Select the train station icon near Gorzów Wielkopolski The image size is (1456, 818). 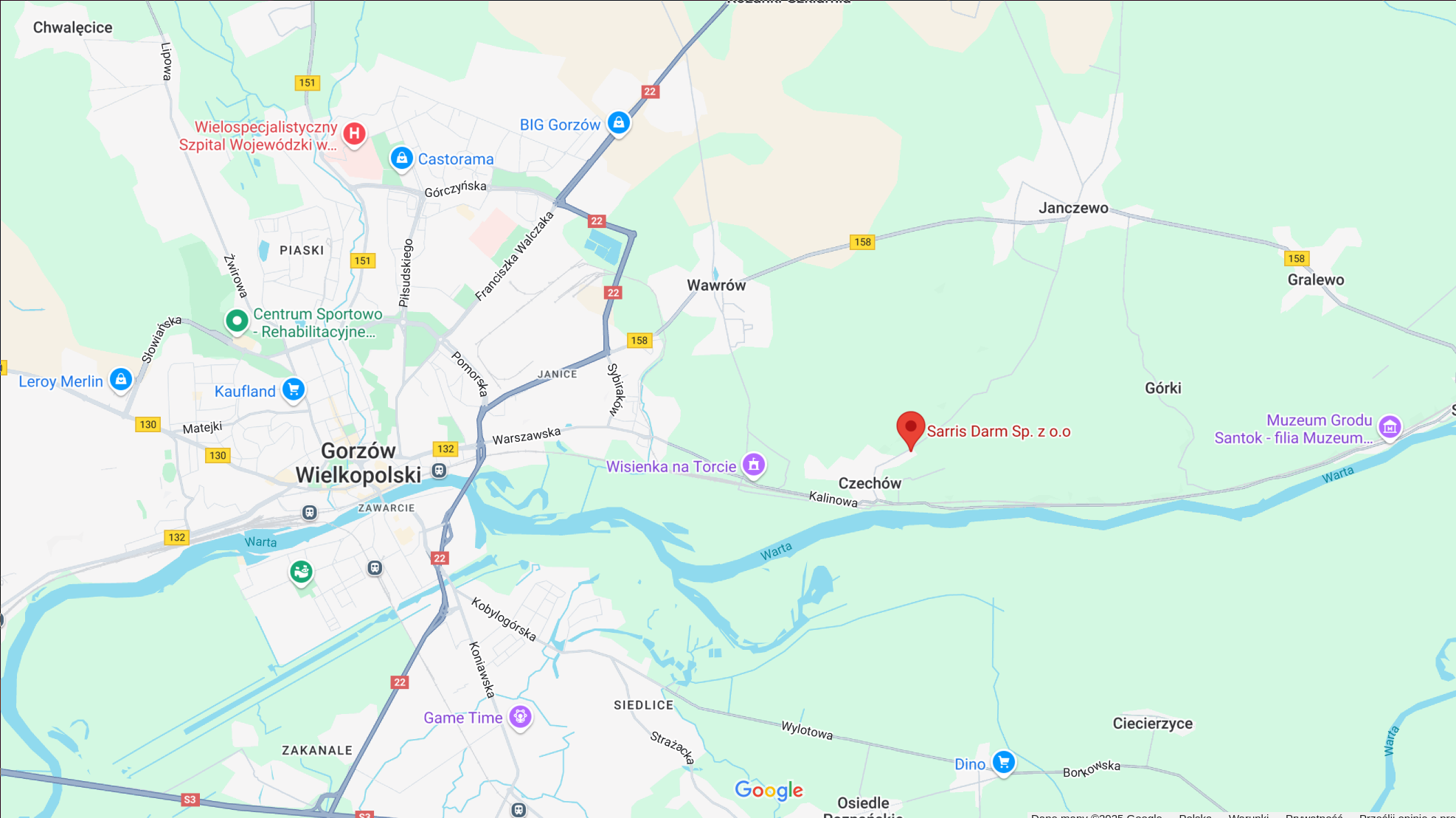439,471
